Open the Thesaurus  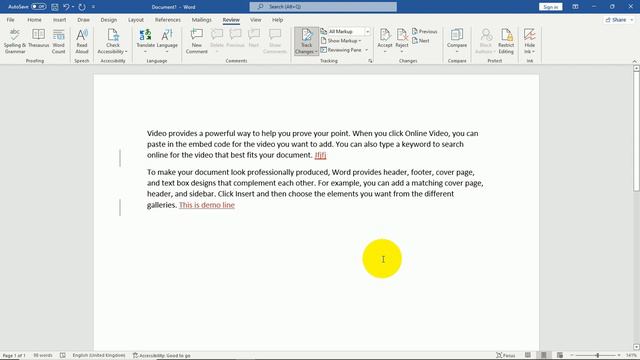click(x=38, y=39)
